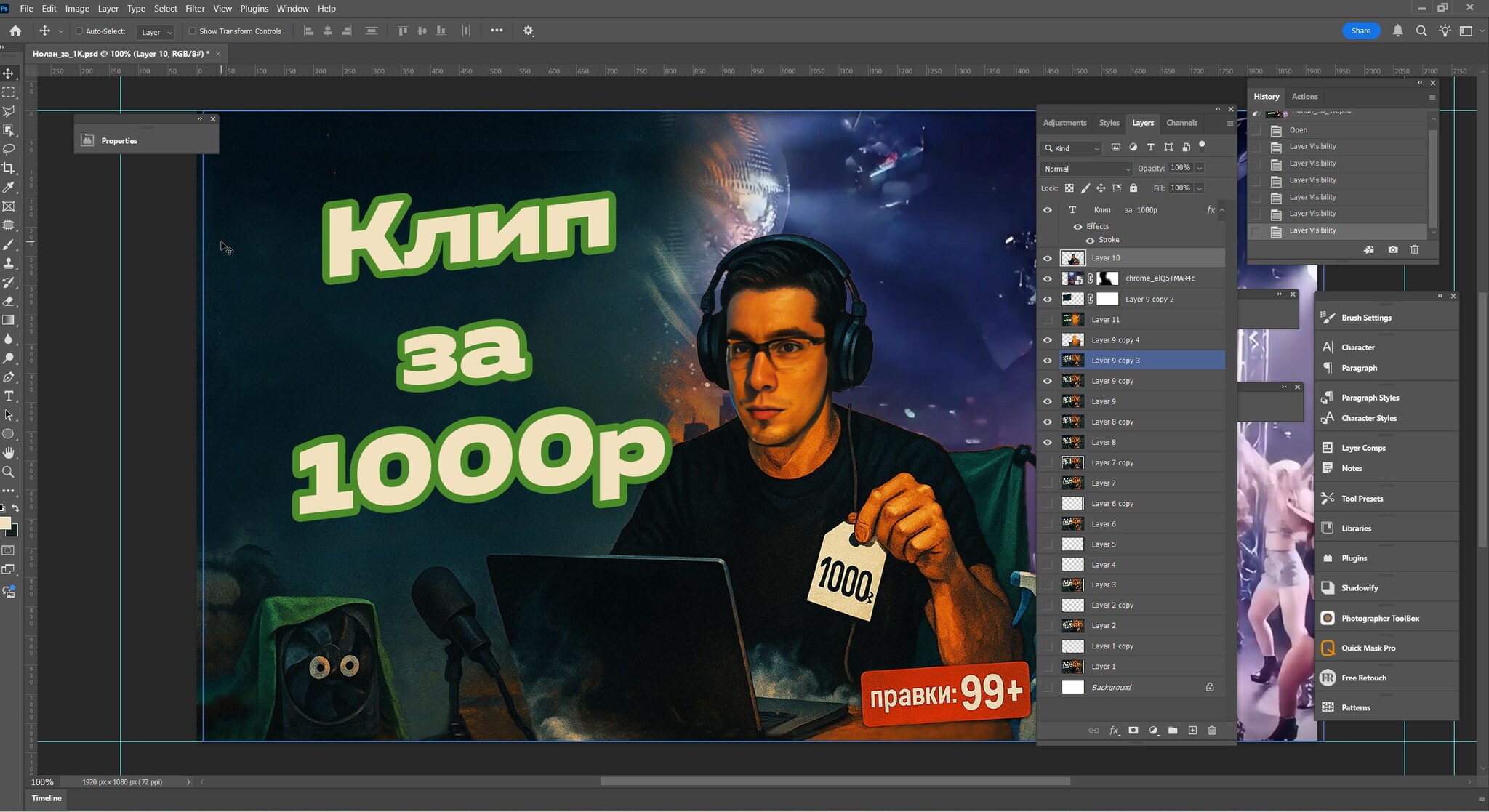The width and height of the screenshot is (1489, 812).
Task: Add layer mask at panel bottom
Action: point(1133,730)
